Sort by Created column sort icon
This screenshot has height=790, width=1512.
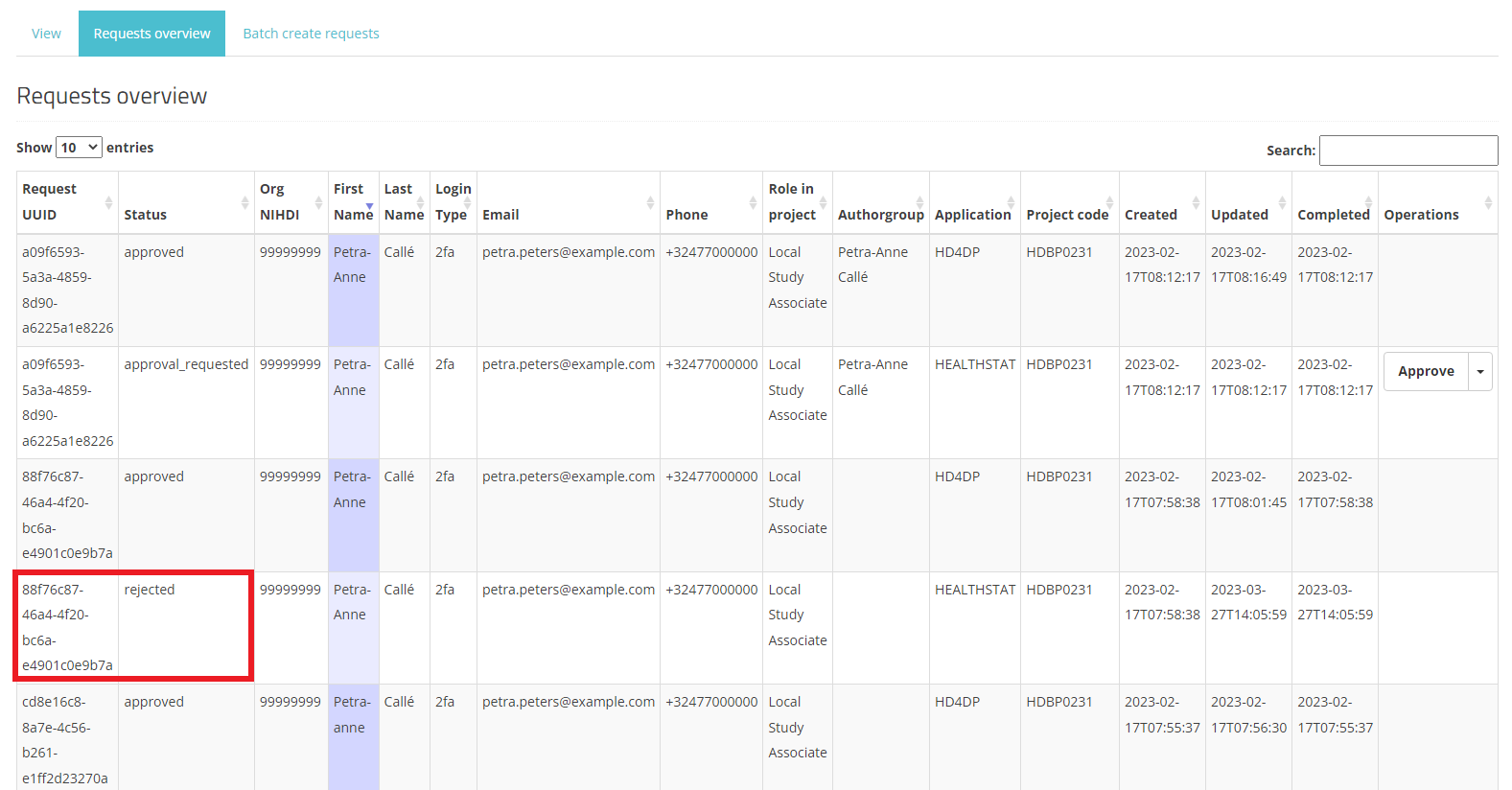pyautogui.click(x=1196, y=202)
